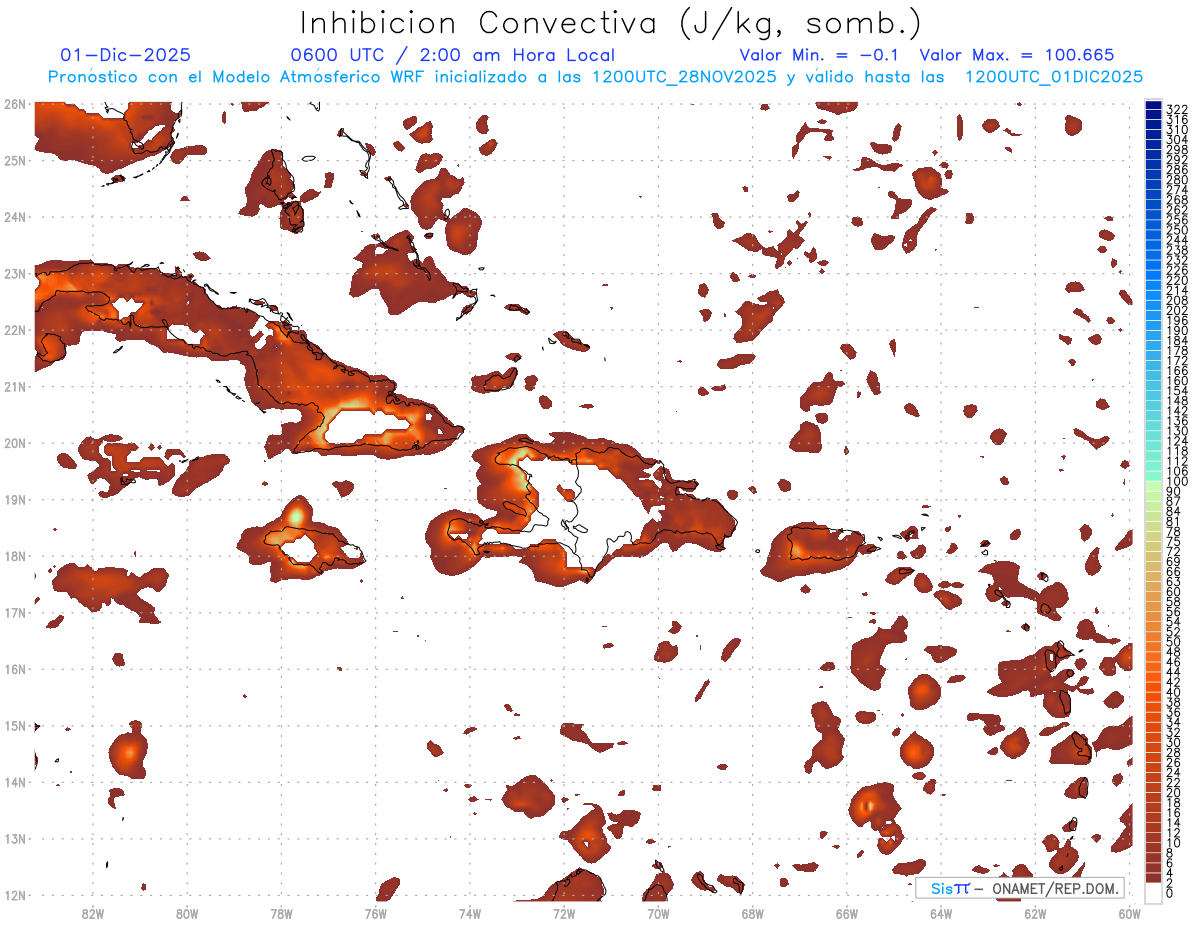
Task: Click the darkest blue swatch labeled 322
Action: click(x=1154, y=107)
